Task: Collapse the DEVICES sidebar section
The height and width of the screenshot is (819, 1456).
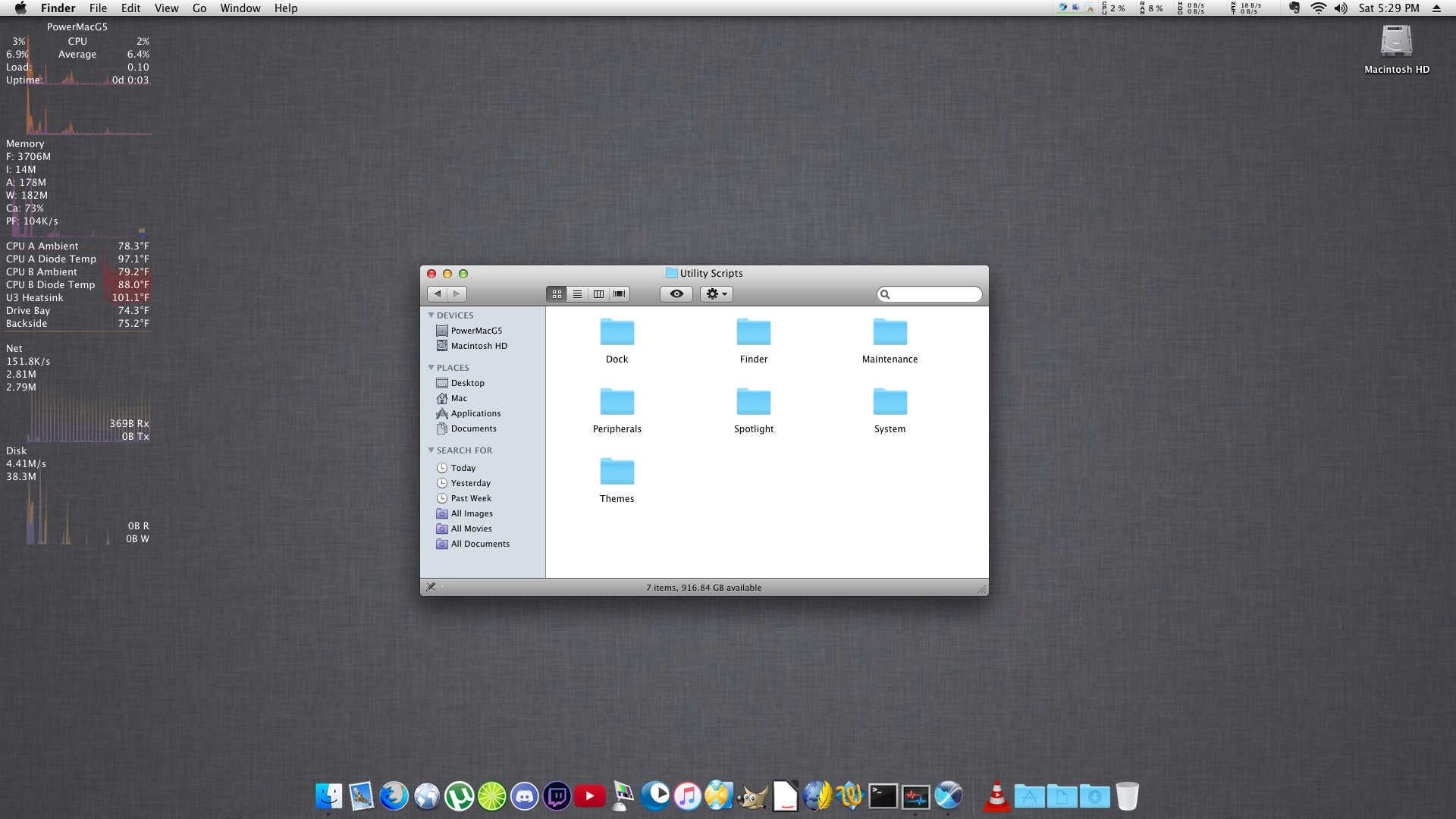Action: [431, 315]
